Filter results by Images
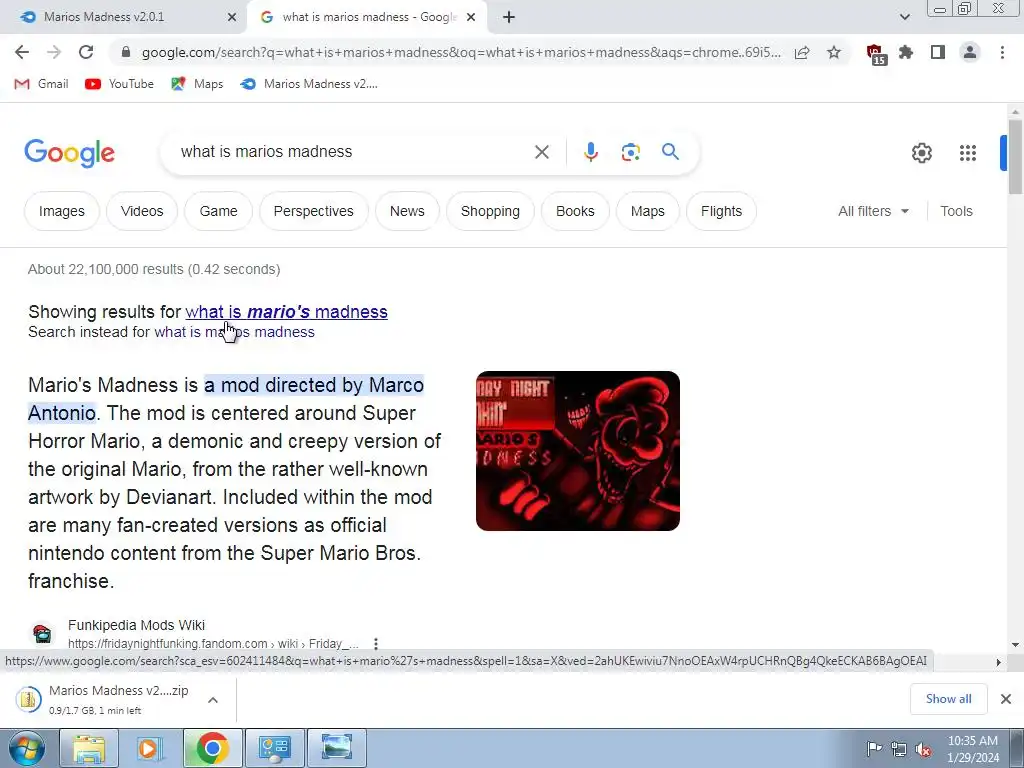Image resolution: width=1024 pixels, height=768 pixels. tap(61, 211)
